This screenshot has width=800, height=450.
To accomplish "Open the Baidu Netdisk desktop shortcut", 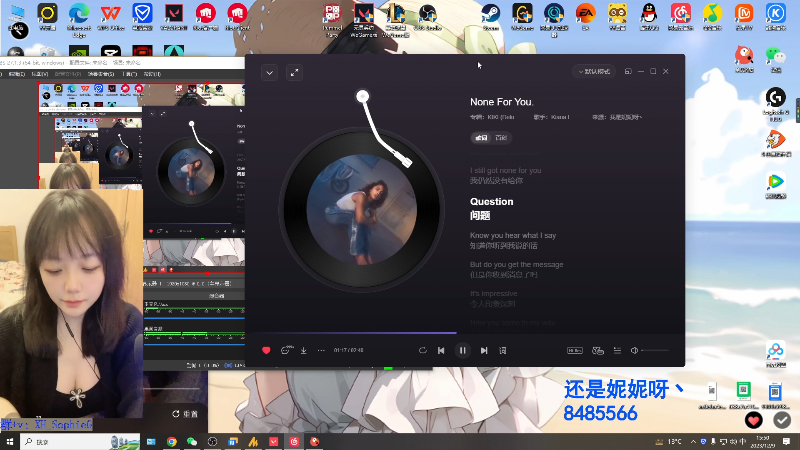I will tap(776, 355).
